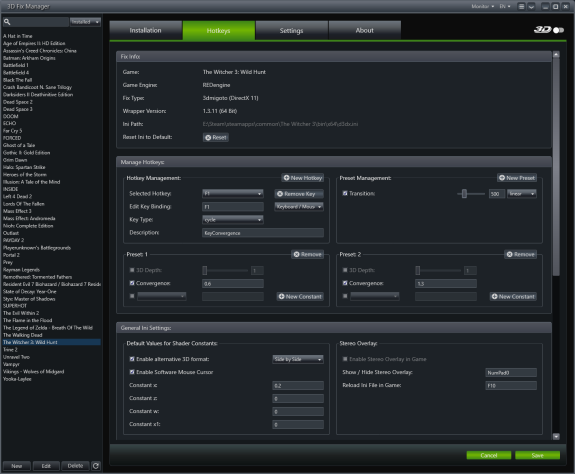Open the EN language dropdown
Viewport: 575px width, 474px height.
505,6
